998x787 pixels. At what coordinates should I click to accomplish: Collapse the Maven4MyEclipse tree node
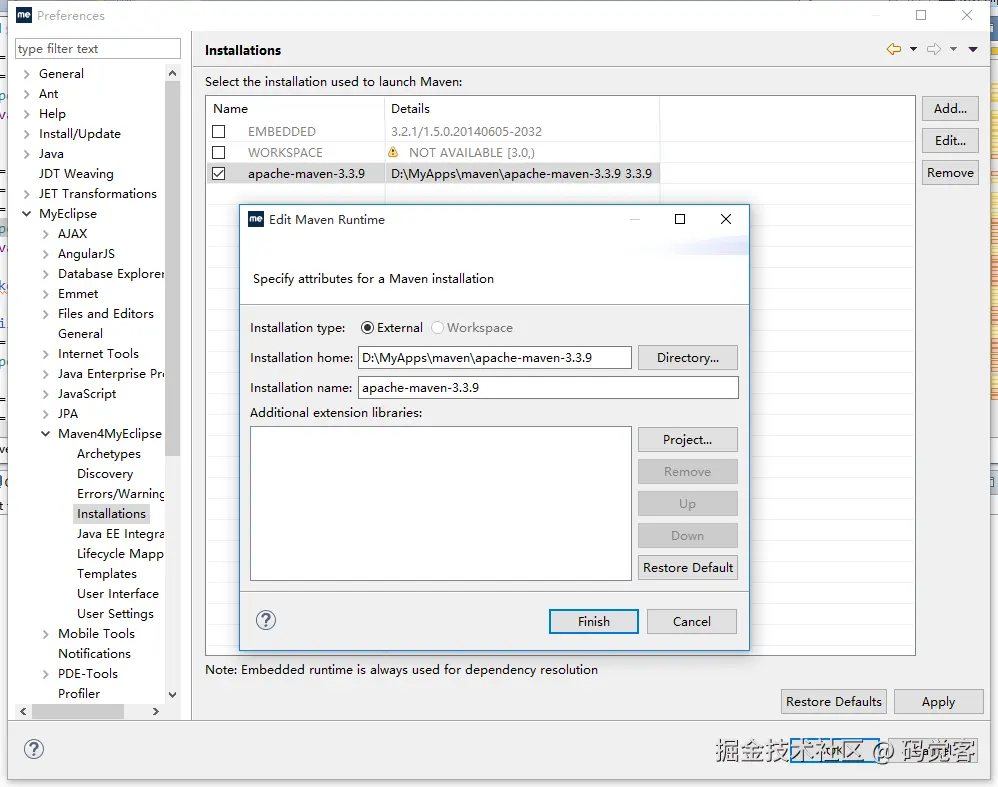46,434
